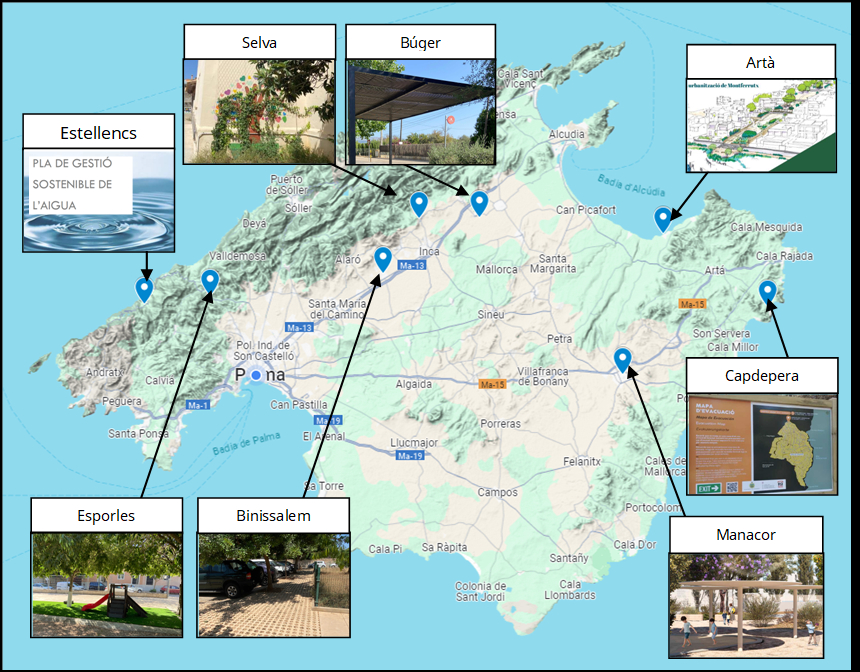Screen dimensions: 860x672
Task: Select the blue pin on Badia d'Alcúdia coast
Action: (662, 218)
